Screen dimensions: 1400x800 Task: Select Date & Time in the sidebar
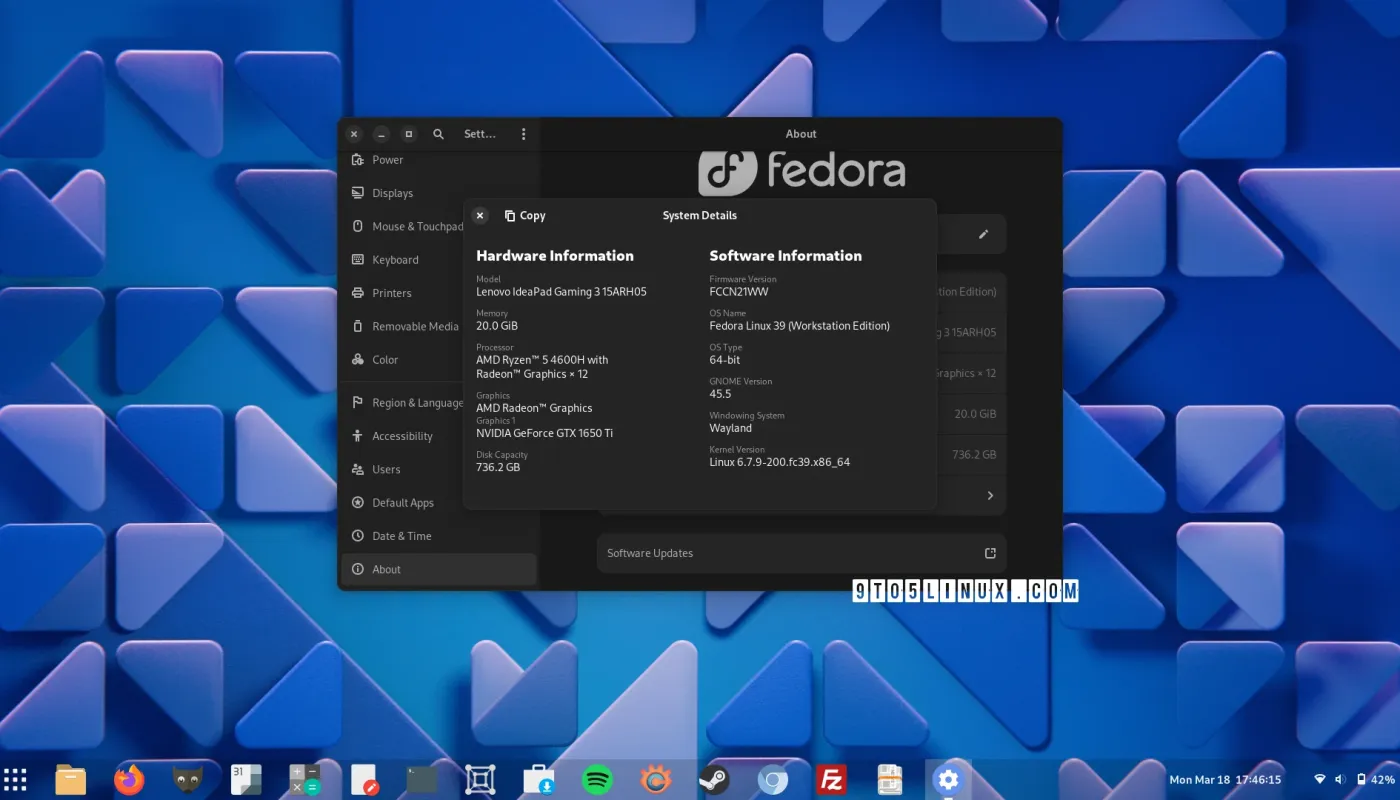tap(439, 536)
